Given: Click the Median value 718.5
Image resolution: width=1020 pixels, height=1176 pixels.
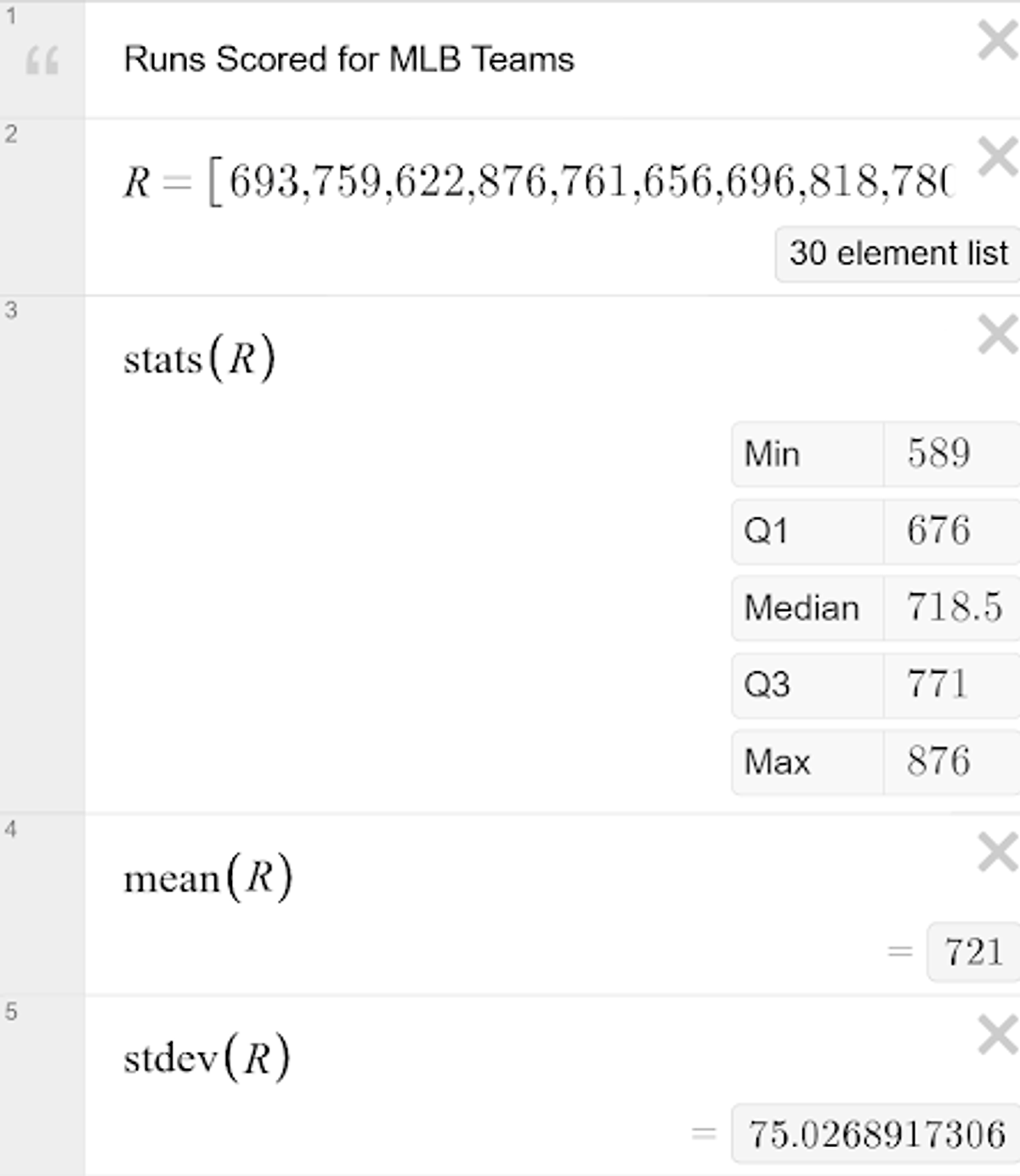Looking at the screenshot, I should point(954,608).
